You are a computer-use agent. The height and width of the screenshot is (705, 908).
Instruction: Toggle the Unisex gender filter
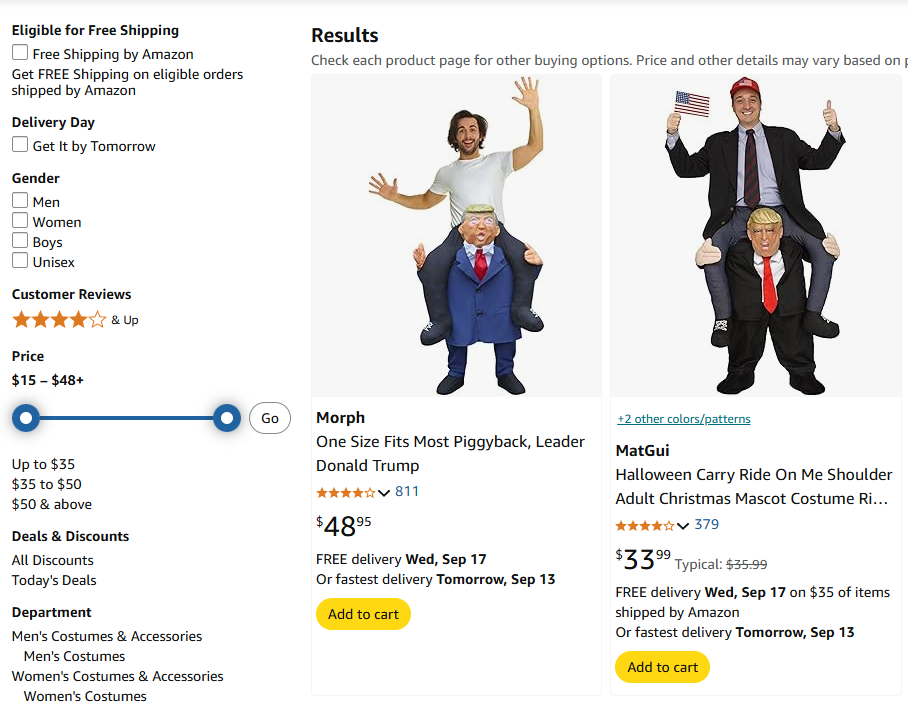click(20, 261)
